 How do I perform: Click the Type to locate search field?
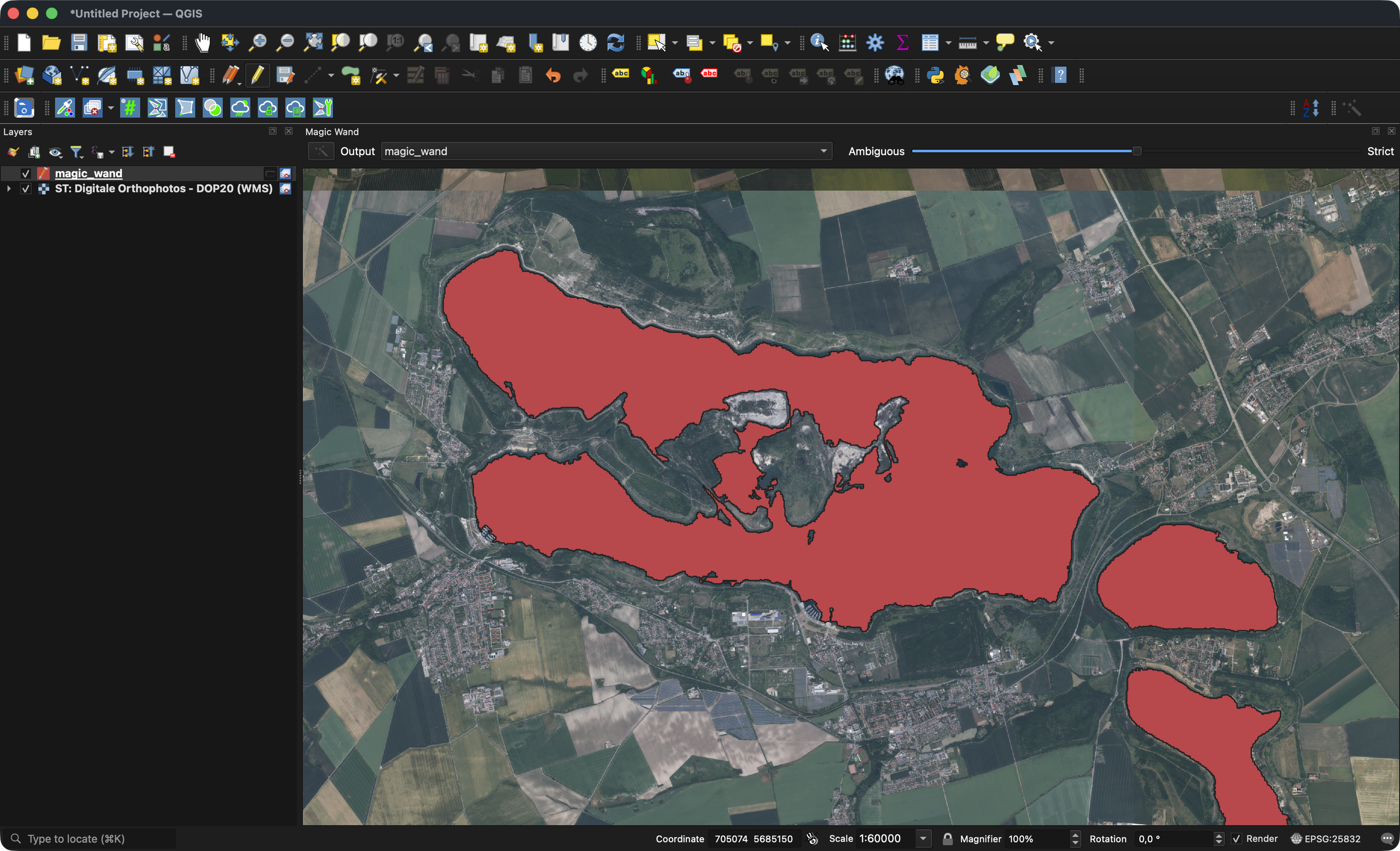pos(91,838)
